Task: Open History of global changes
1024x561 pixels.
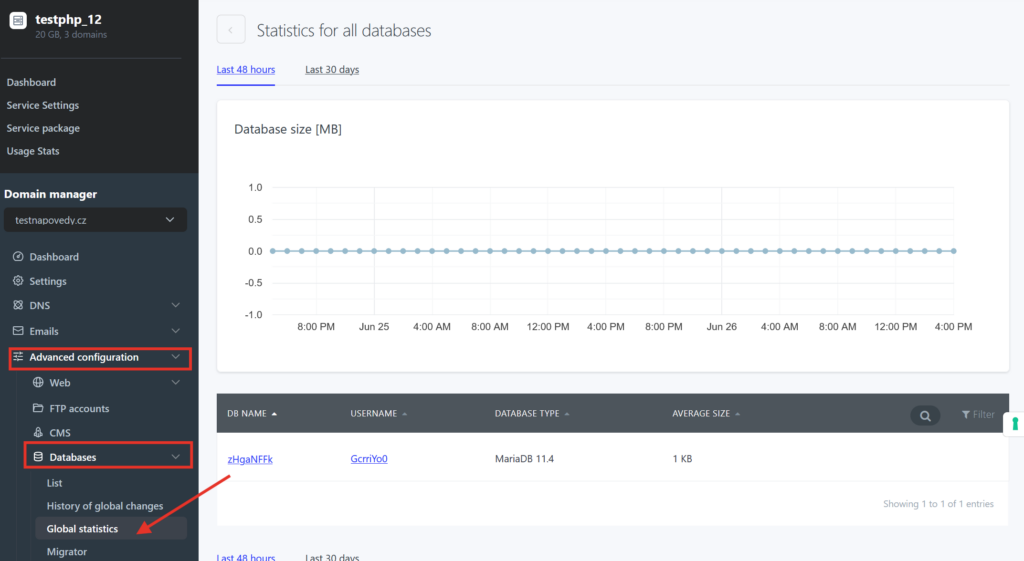Action: (104, 506)
